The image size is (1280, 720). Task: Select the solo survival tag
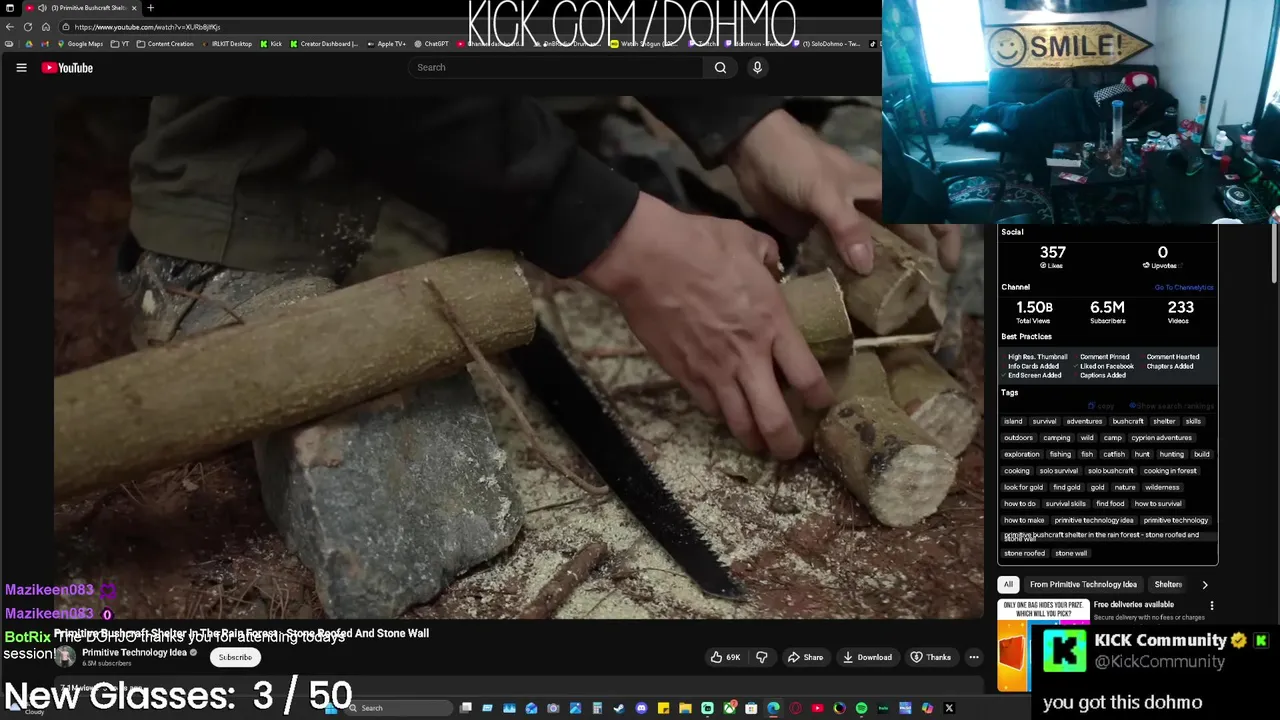(1059, 471)
